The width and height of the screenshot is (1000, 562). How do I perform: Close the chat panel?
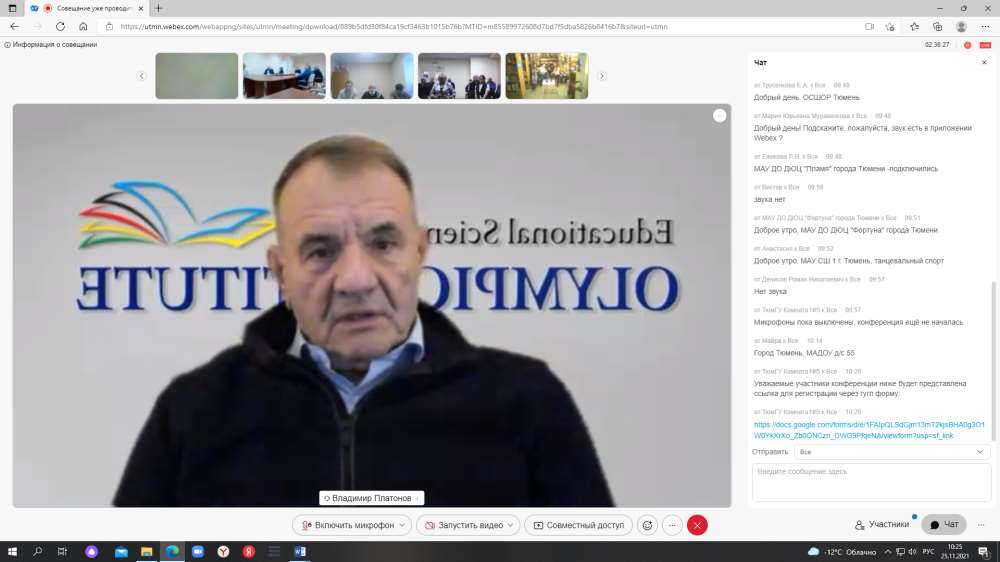[984, 63]
